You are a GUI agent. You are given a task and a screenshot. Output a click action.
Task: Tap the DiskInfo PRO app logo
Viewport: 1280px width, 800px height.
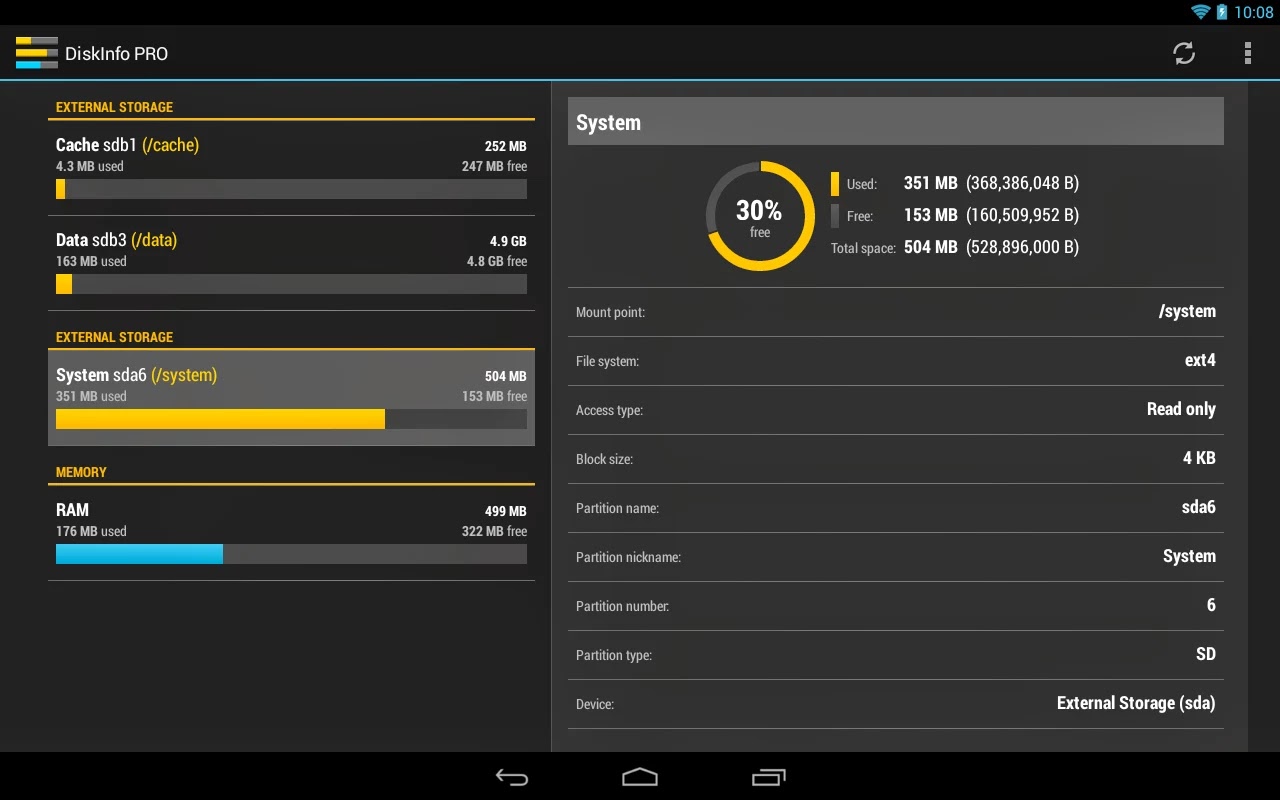click(x=37, y=52)
